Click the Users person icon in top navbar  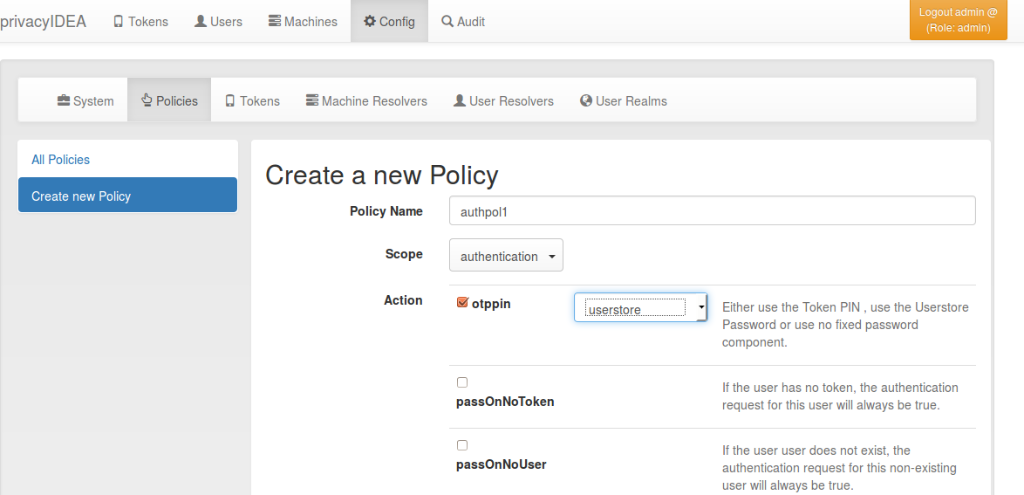coord(200,22)
